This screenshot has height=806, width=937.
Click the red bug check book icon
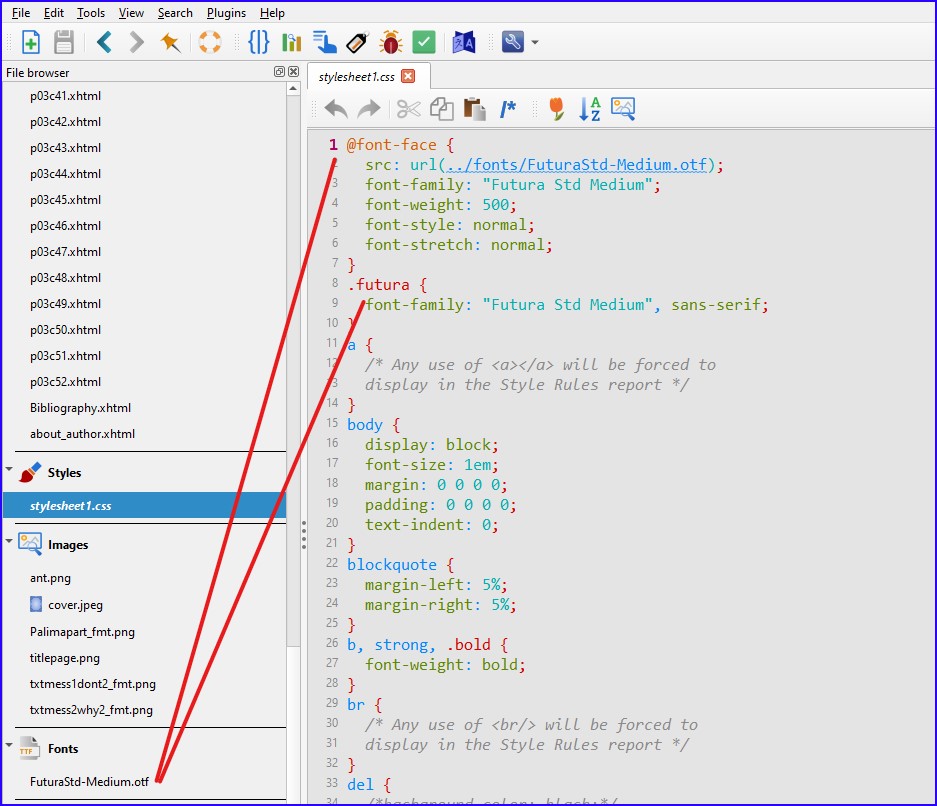[390, 42]
